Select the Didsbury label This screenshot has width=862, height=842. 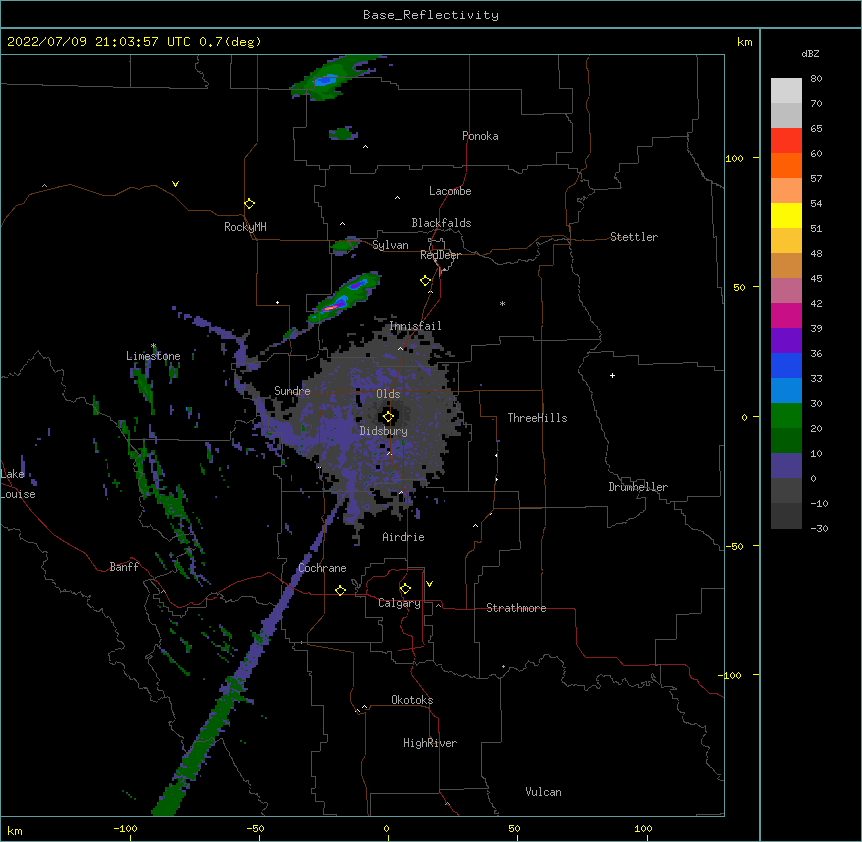tap(383, 431)
